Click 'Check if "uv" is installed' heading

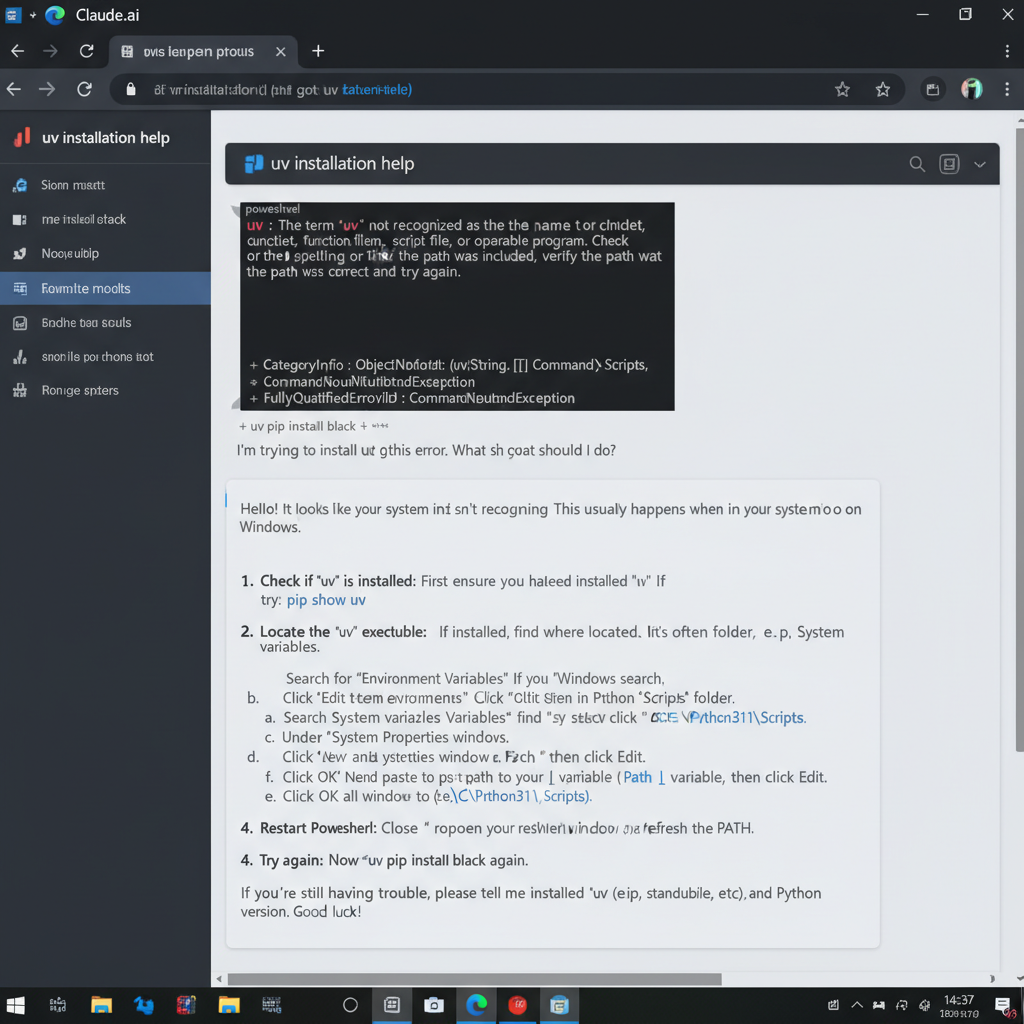coord(337,581)
